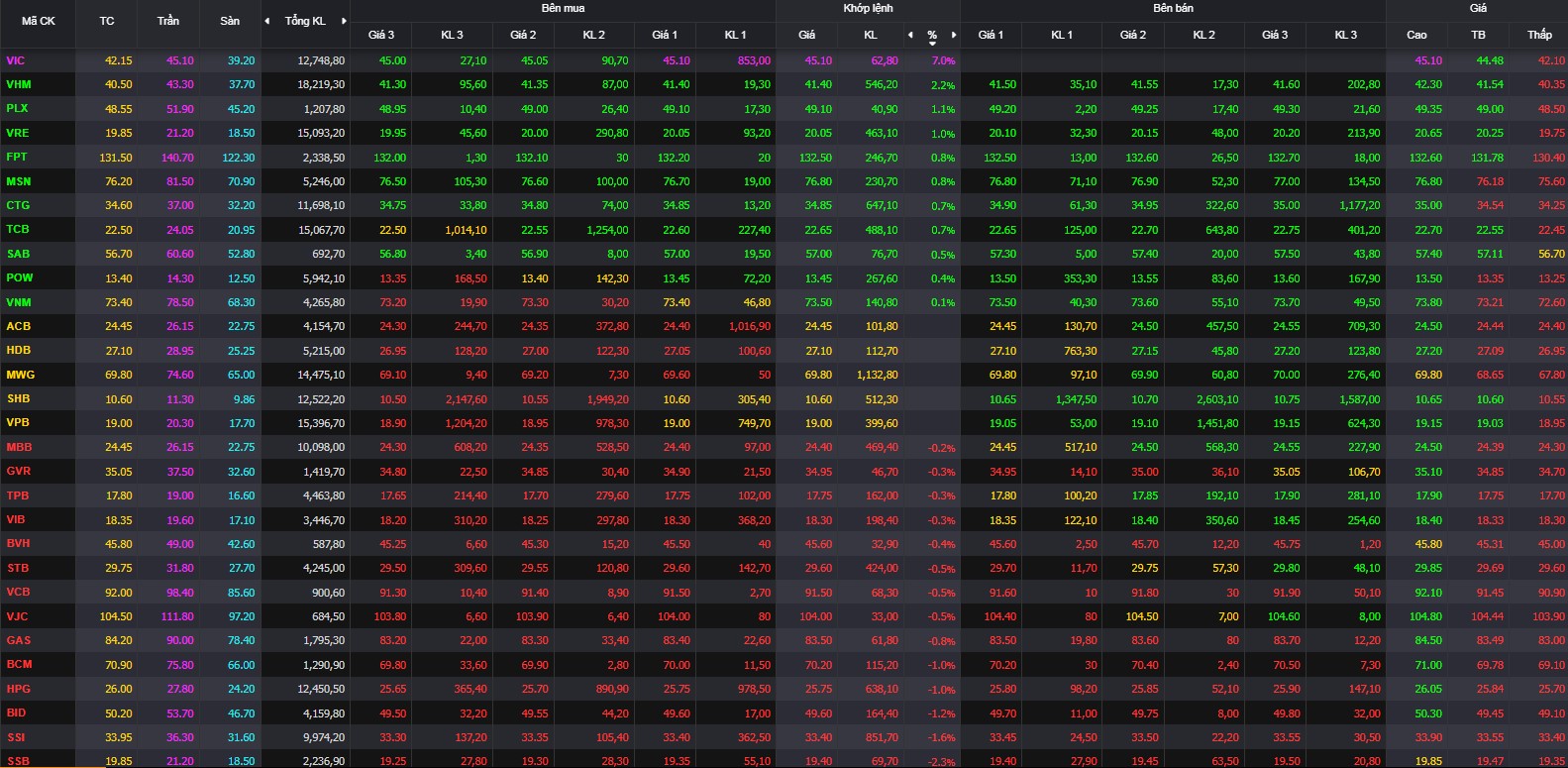Select the BVH ticker row label
This screenshot has height=768, width=1568.
[x=18, y=543]
